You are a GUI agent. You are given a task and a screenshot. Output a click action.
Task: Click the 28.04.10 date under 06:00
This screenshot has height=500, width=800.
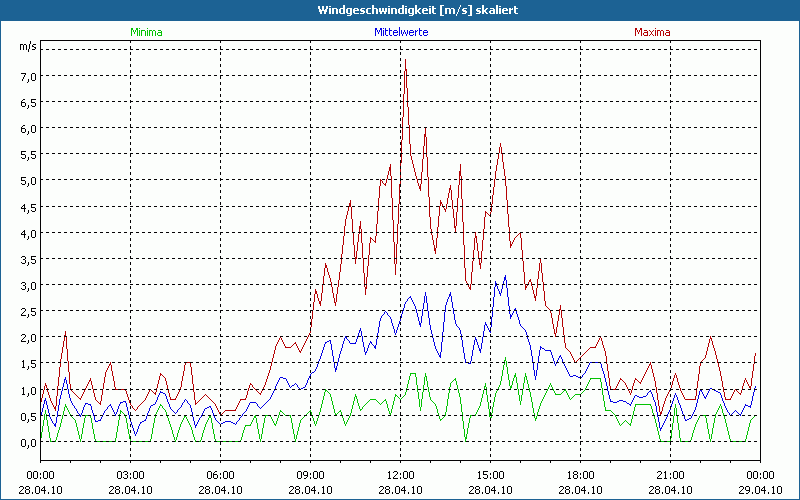tap(220, 490)
